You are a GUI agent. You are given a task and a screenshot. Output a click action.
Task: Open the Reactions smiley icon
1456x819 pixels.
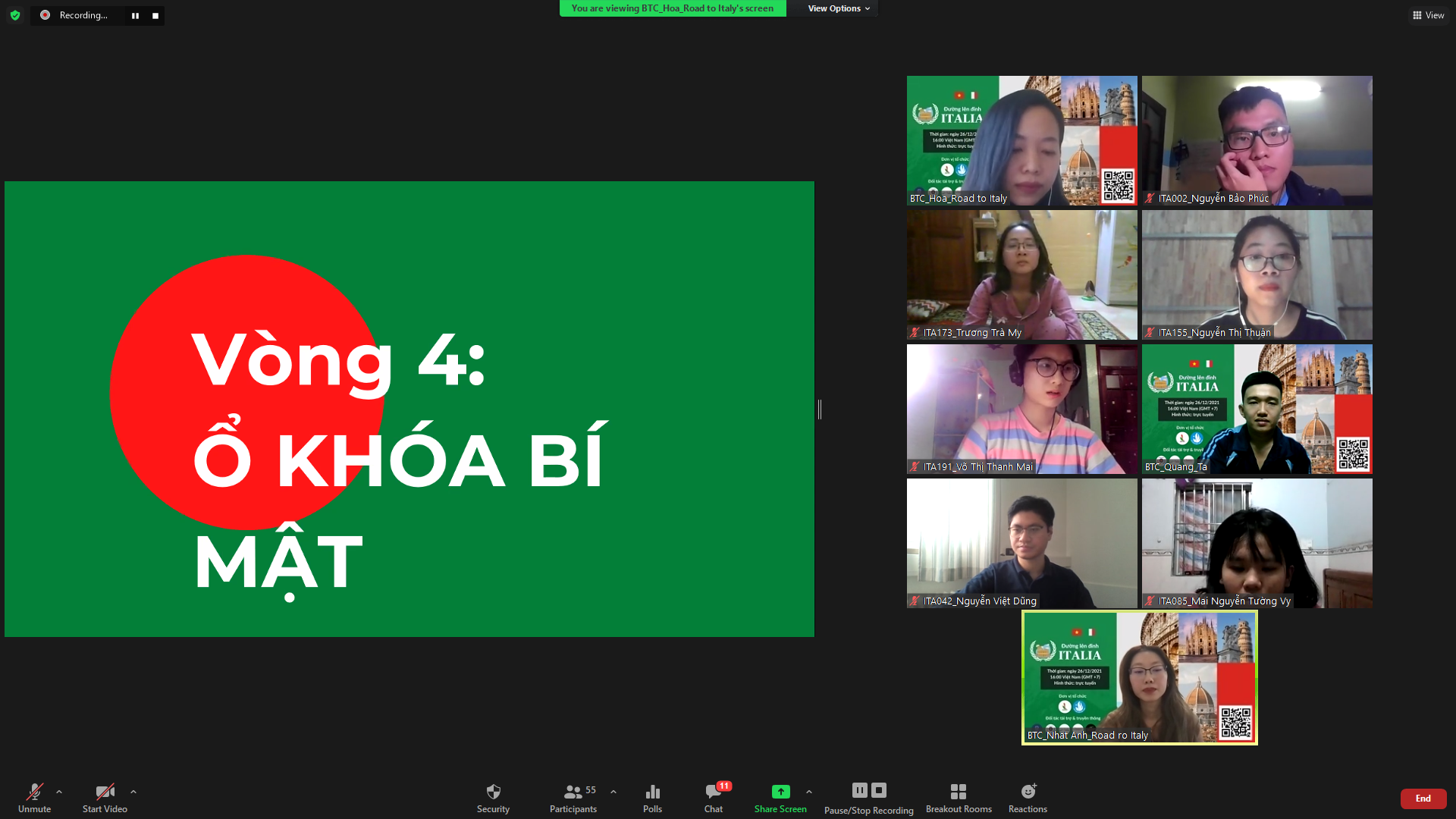pos(1028,792)
